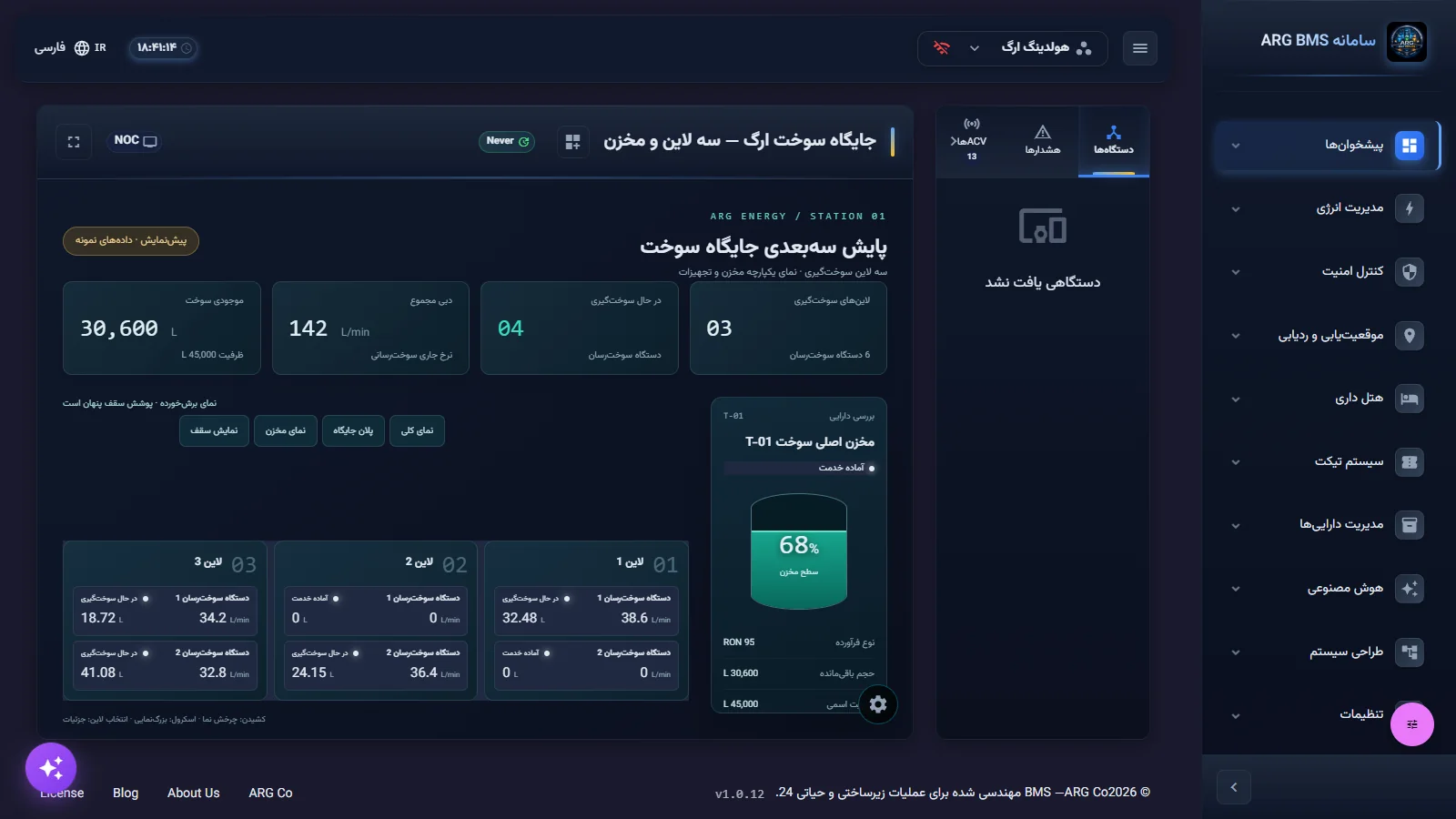
Task: Click the pink sliders floating button
Action: [1412, 724]
